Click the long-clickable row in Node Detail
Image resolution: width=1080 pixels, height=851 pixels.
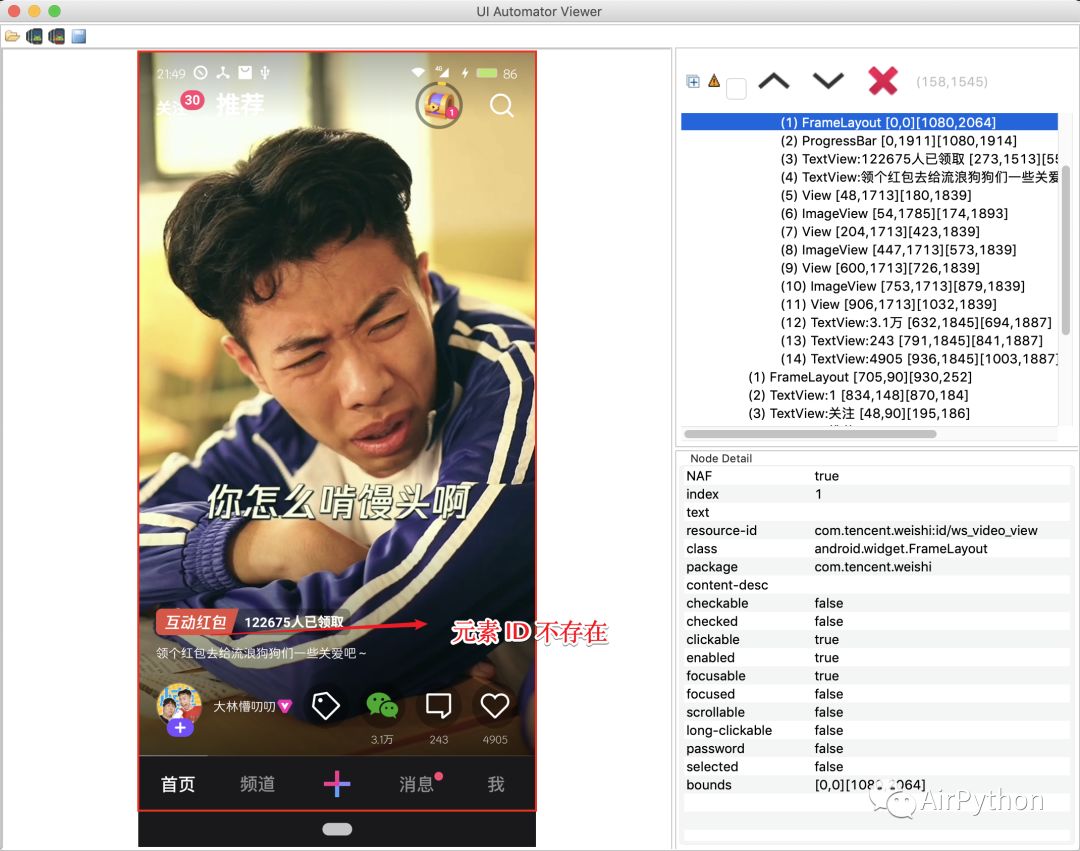click(x=878, y=731)
